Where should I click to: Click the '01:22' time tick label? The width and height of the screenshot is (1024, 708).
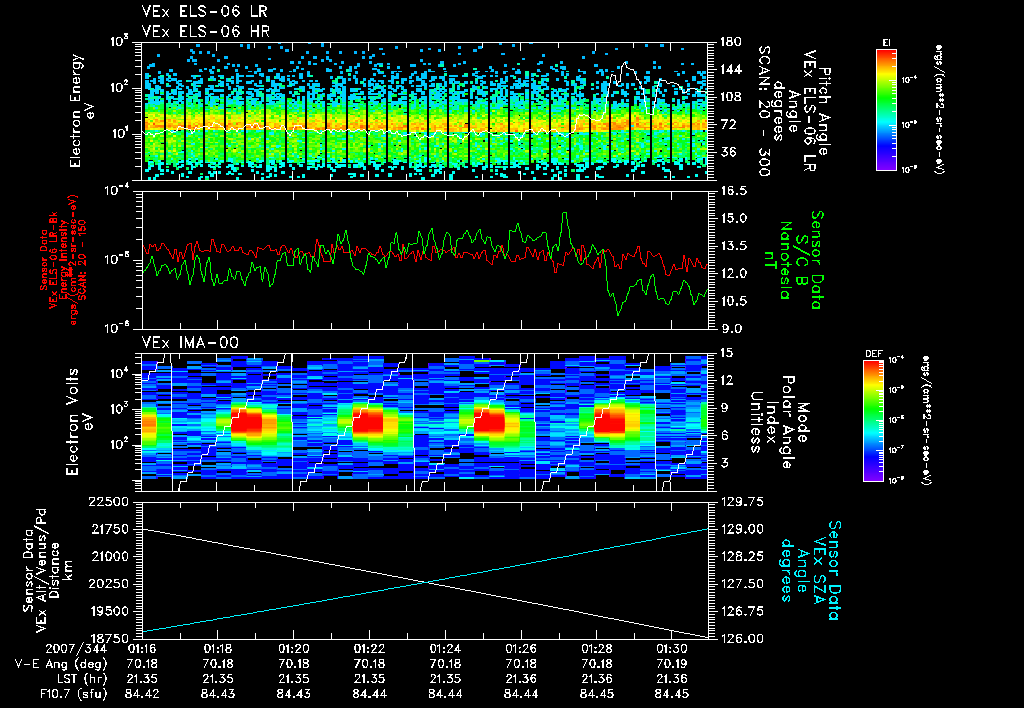click(x=369, y=649)
